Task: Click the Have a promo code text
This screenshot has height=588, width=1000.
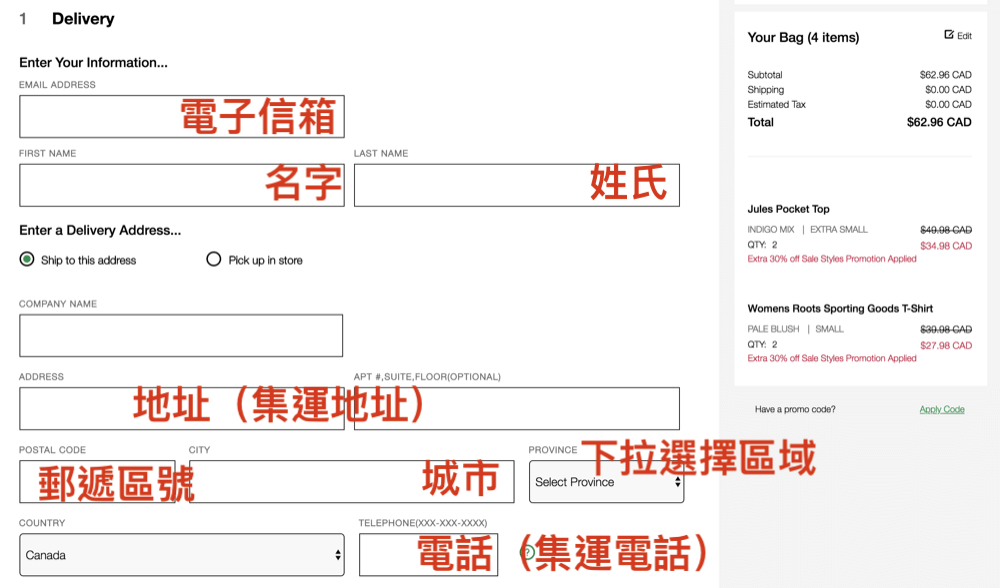Action: click(795, 410)
